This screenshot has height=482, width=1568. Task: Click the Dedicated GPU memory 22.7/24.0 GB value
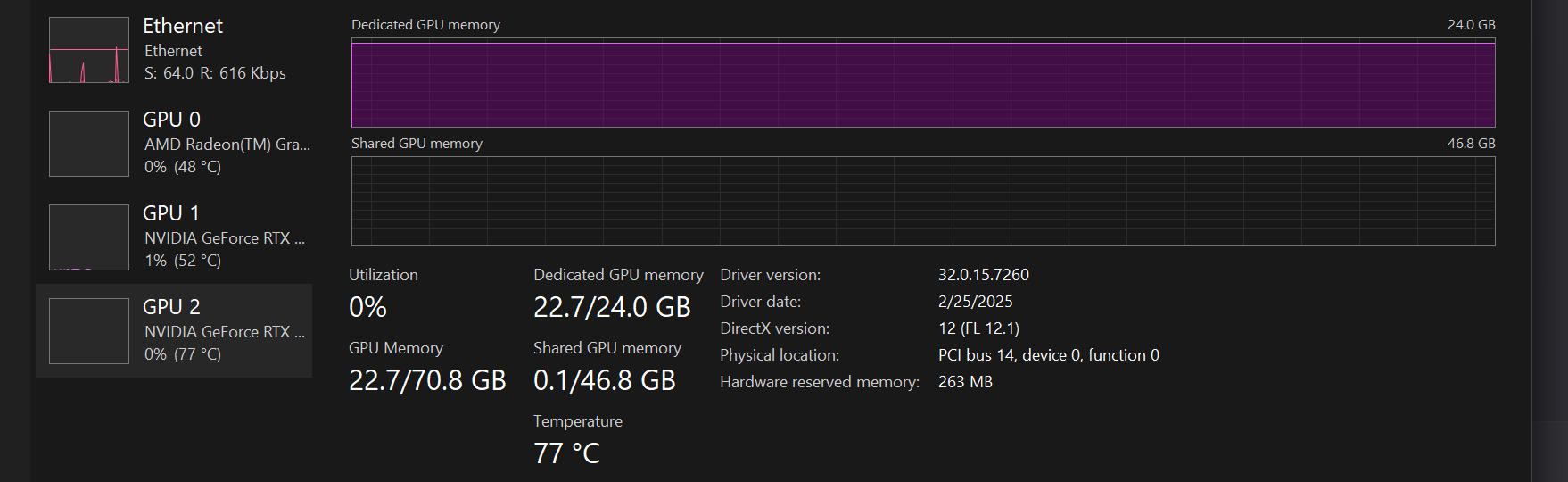click(612, 308)
